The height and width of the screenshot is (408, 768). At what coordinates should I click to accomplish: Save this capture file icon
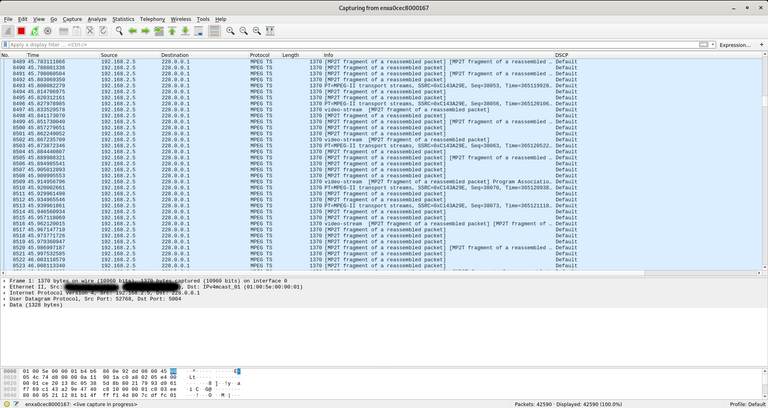tap(77, 31)
